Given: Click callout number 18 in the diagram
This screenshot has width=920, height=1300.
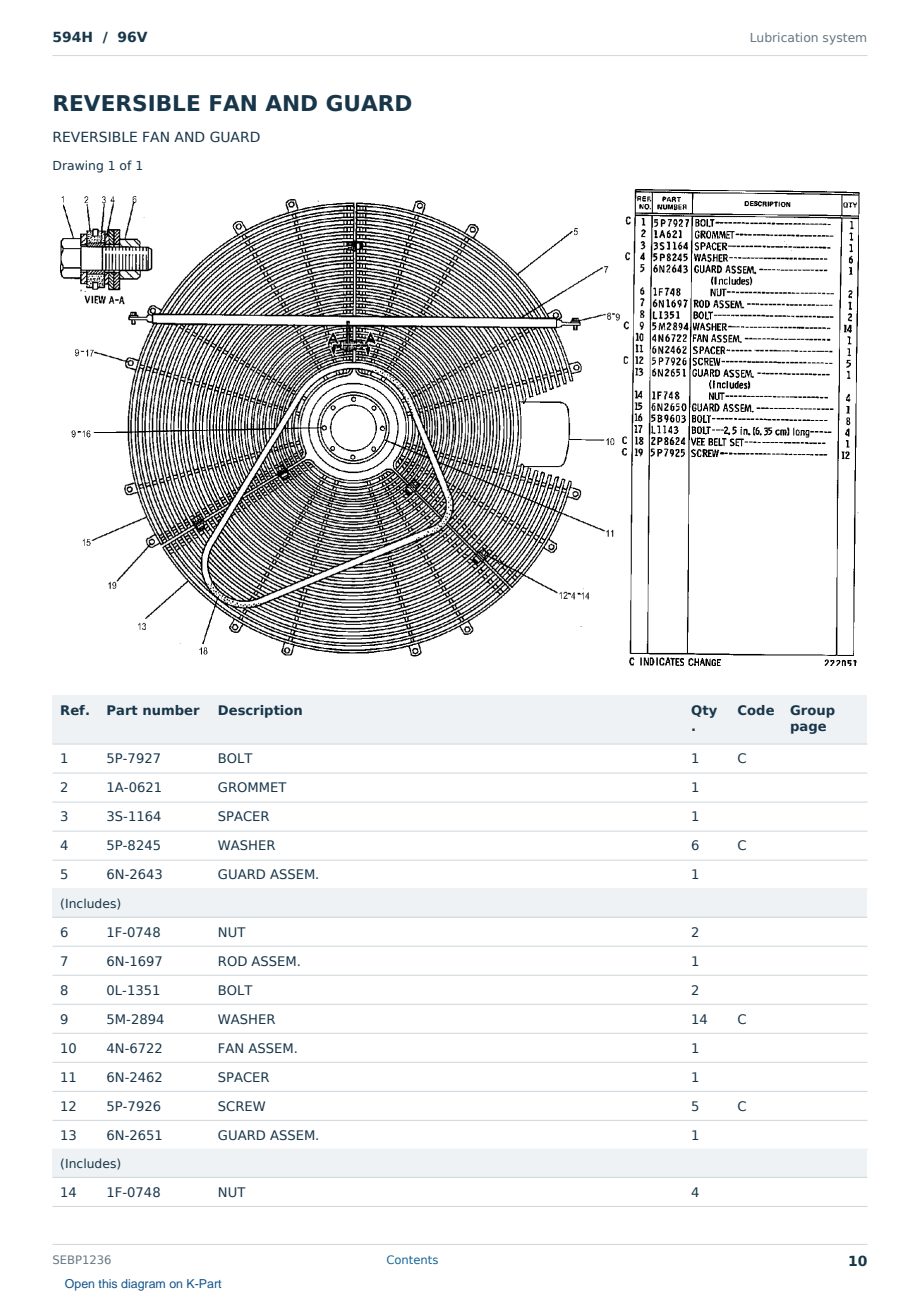Looking at the screenshot, I should coord(203,651).
